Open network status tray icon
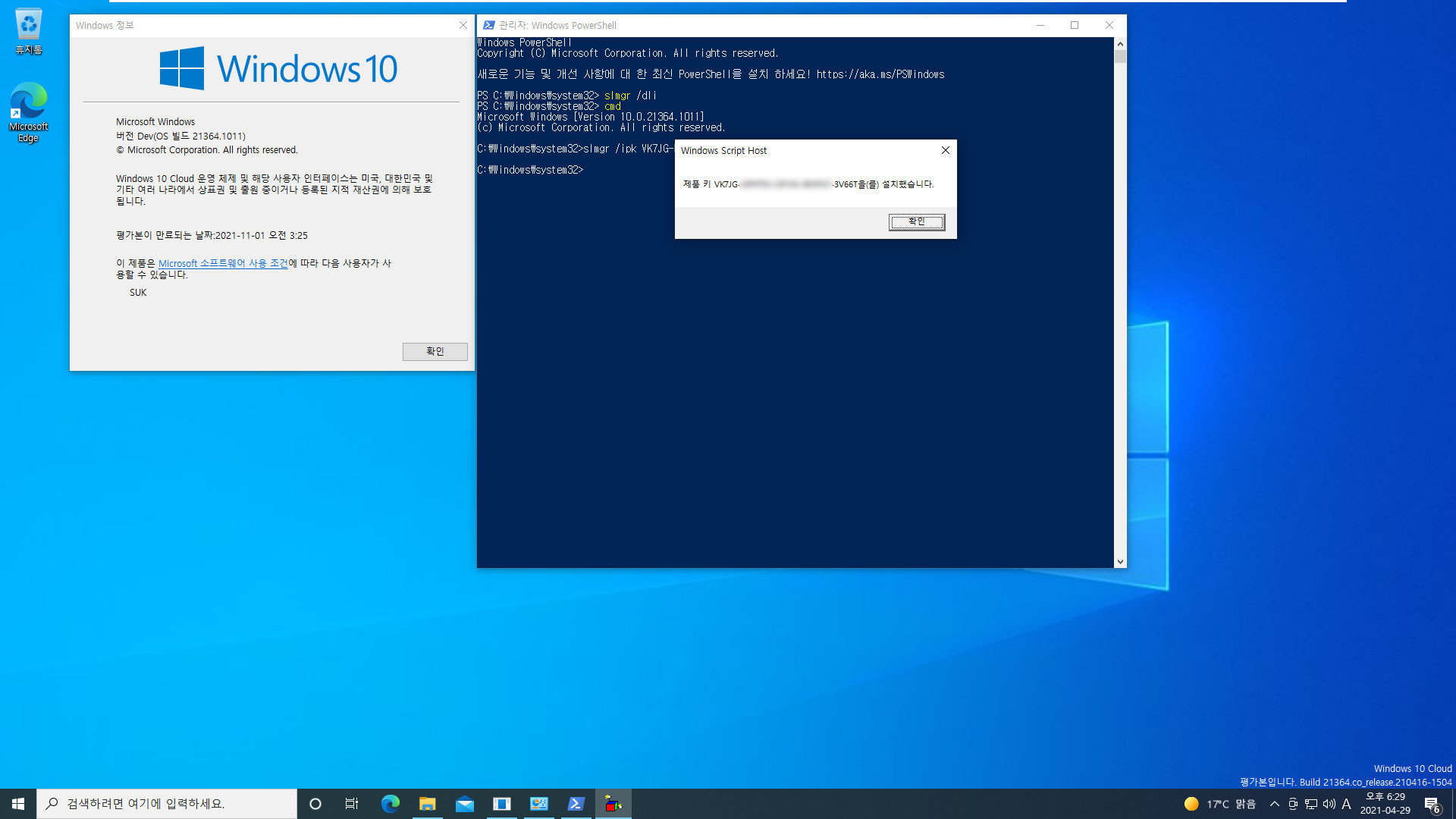1456x819 pixels. (1311, 804)
